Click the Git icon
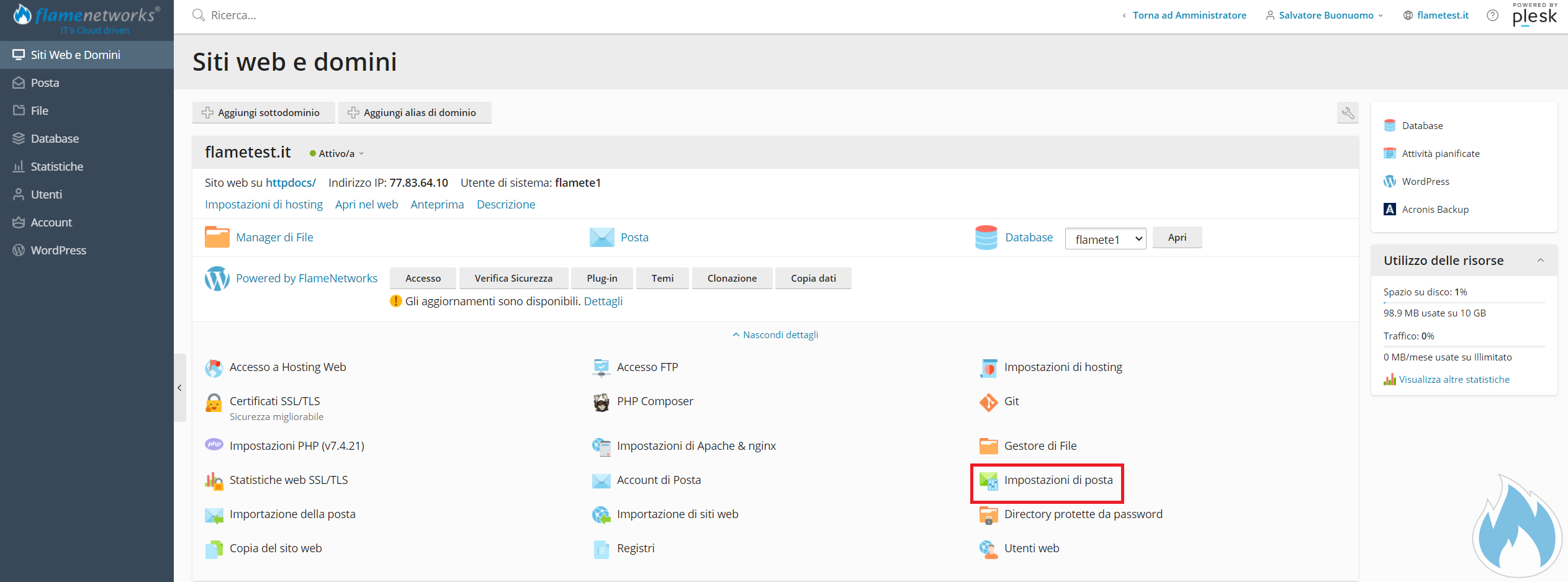This screenshot has height=582, width=1568. (x=988, y=402)
